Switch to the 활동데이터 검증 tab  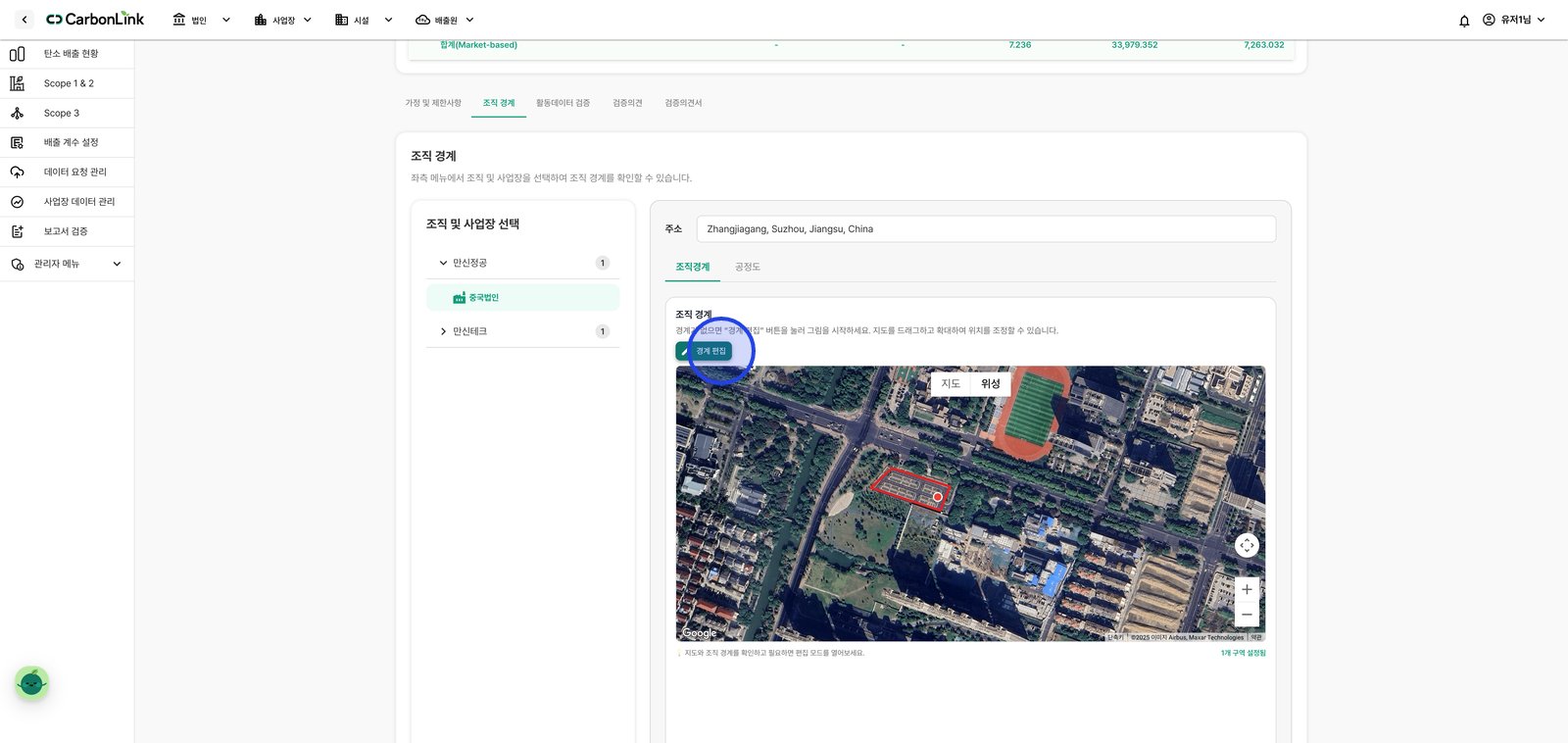click(563, 103)
